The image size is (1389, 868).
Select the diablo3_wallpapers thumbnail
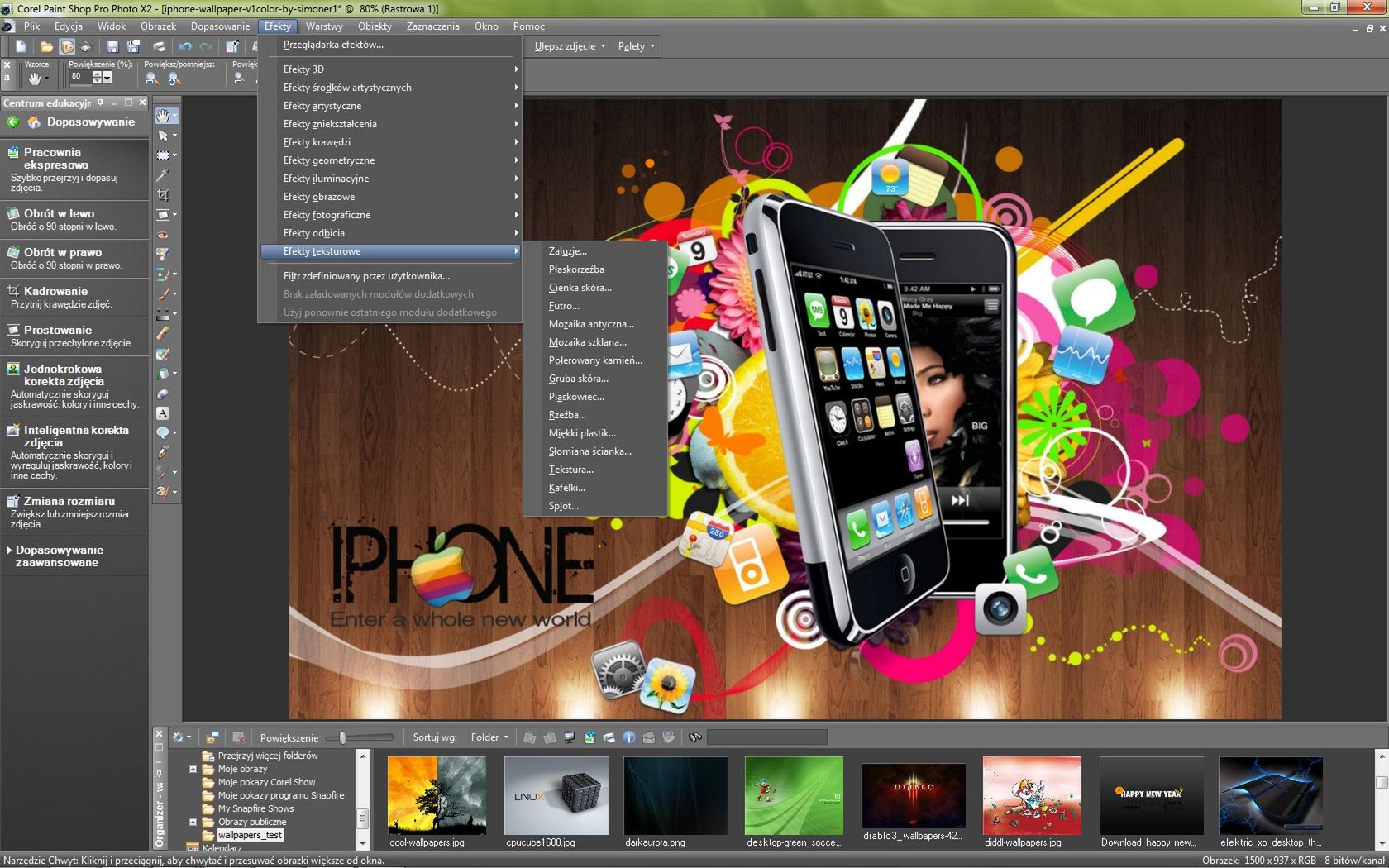[913, 795]
